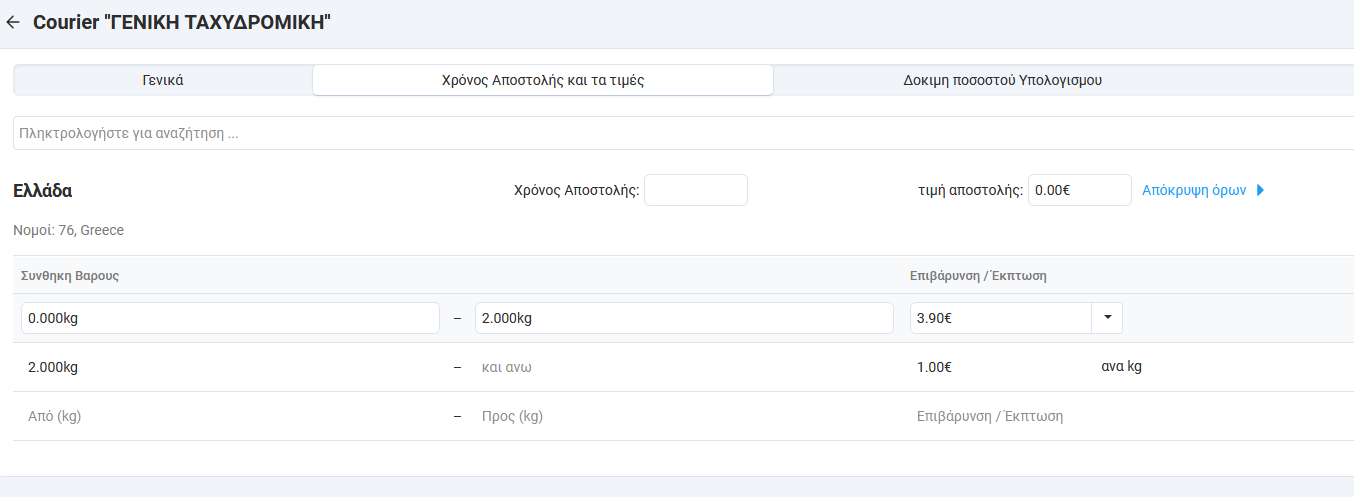1354x497 pixels.
Task: Click the ανα kg unit text
Action: point(1121,366)
